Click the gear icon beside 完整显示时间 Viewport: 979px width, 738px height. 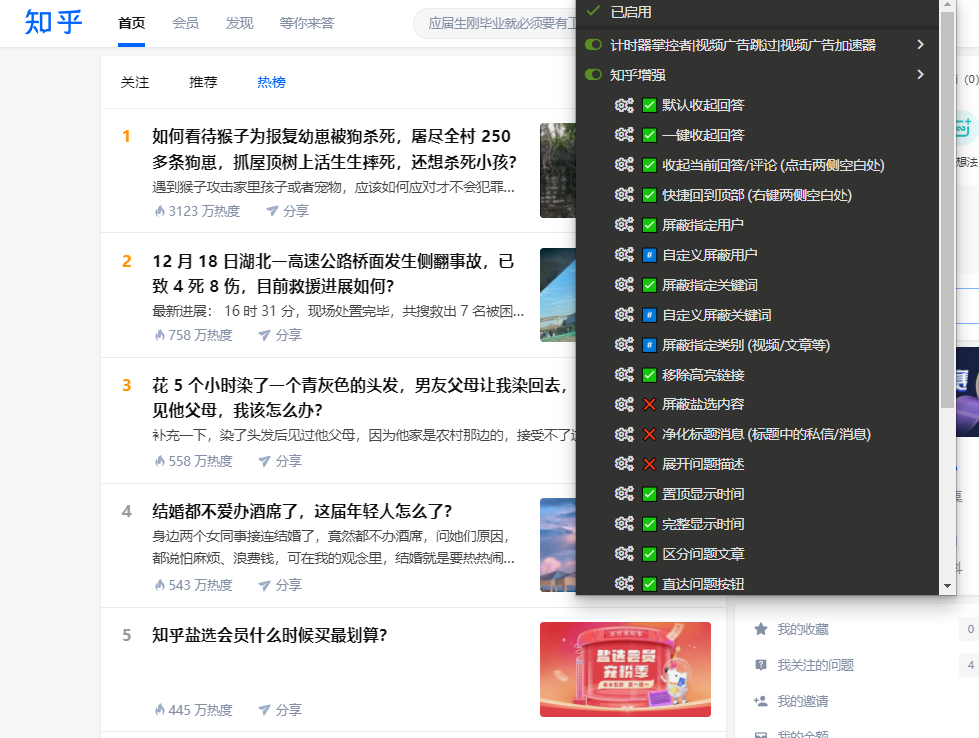624,524
